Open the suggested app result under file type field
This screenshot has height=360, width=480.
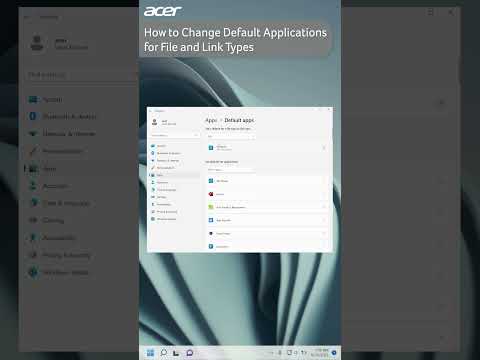[x=267, y=148]
